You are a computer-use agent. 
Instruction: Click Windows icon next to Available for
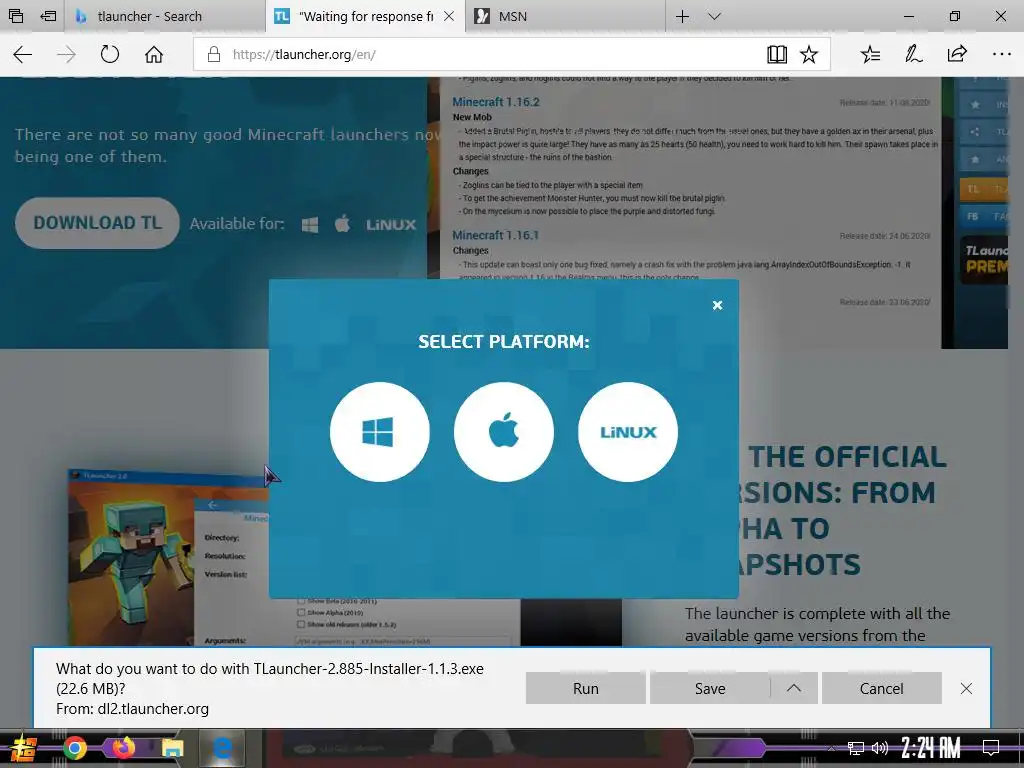(x=310, y=225)
